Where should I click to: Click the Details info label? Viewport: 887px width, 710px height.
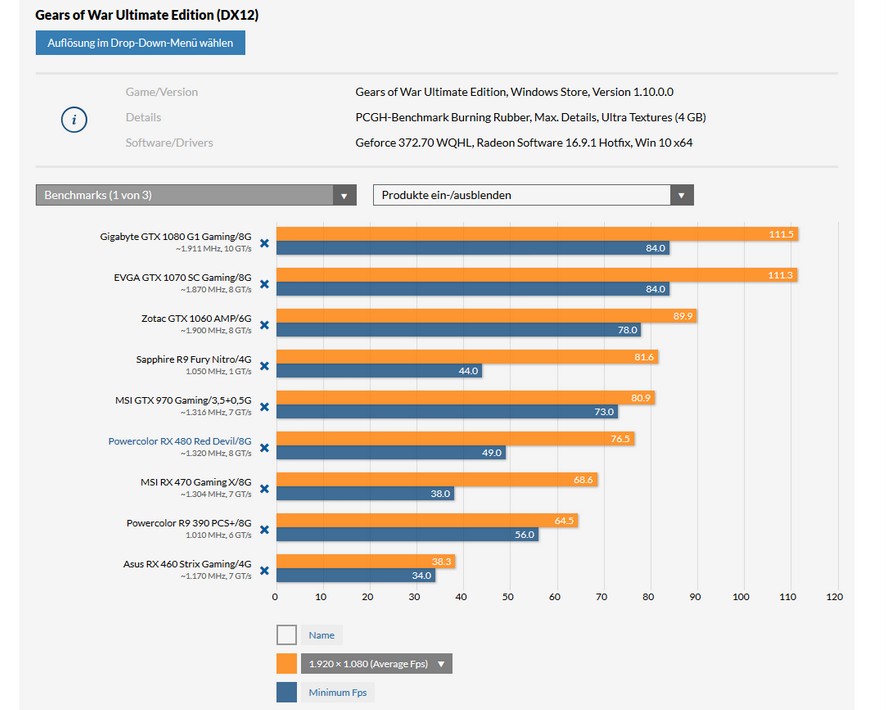pyautogui.click(x=143, y=117)
